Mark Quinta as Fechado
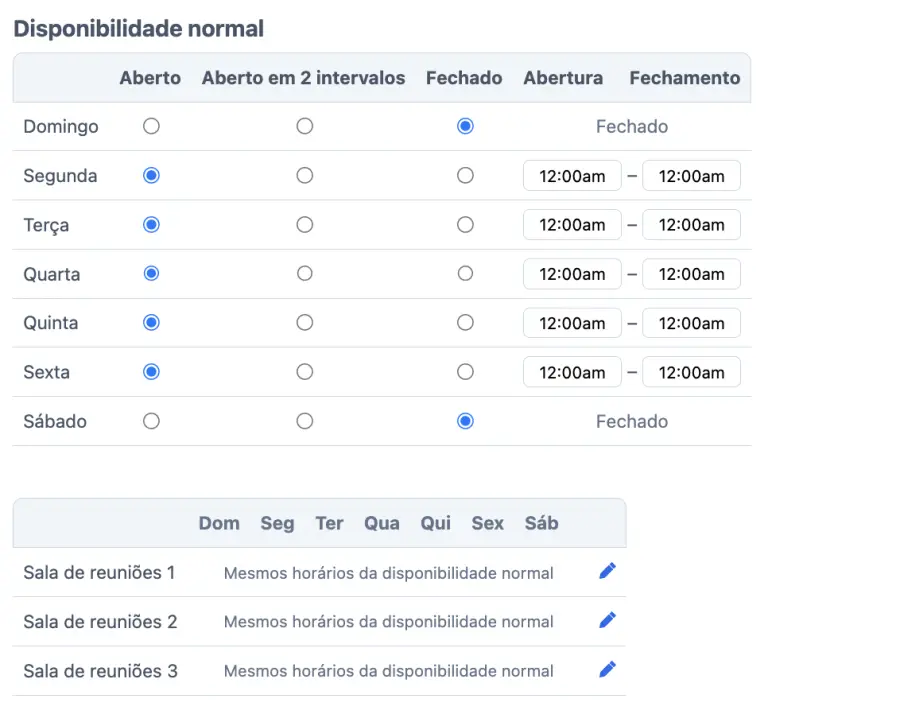This screenshot has height=714, width=900. [x=465, y=322]
